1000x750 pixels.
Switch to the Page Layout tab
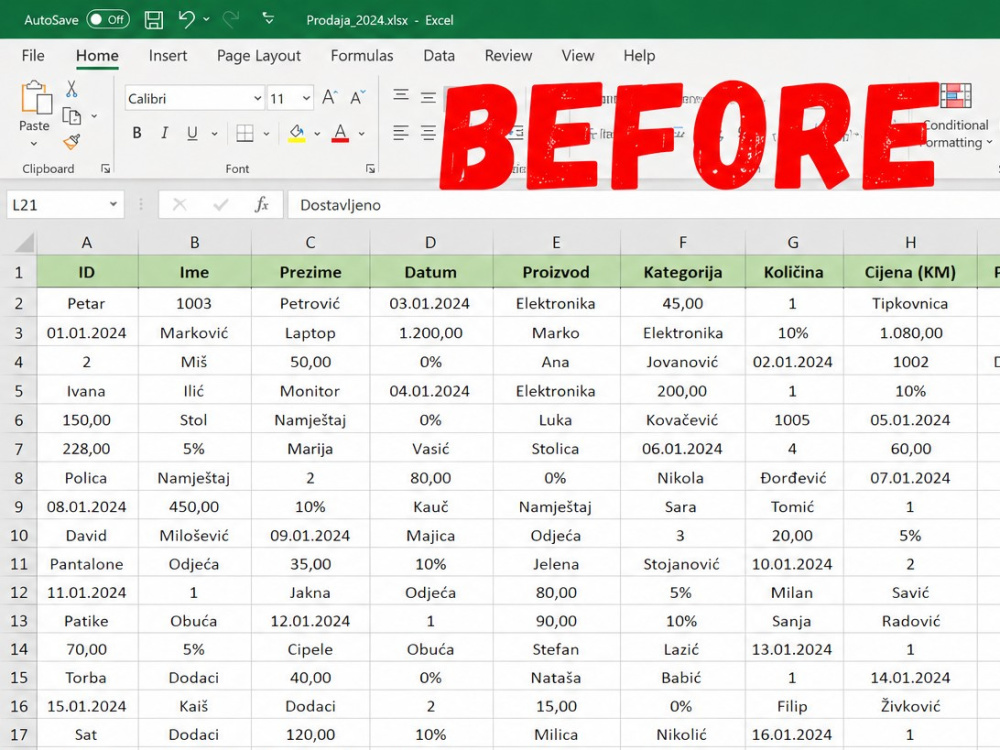258,56
